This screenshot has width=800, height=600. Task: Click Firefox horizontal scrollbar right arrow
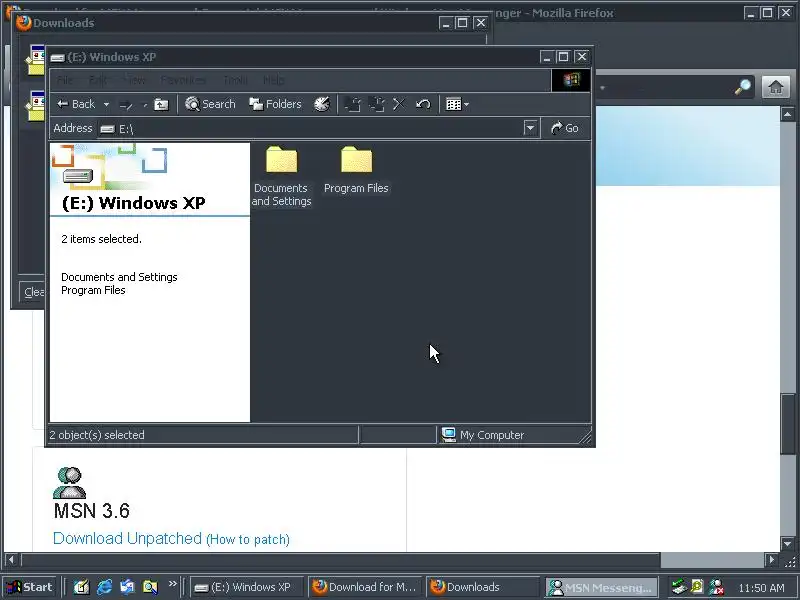(x=772, y=560)
